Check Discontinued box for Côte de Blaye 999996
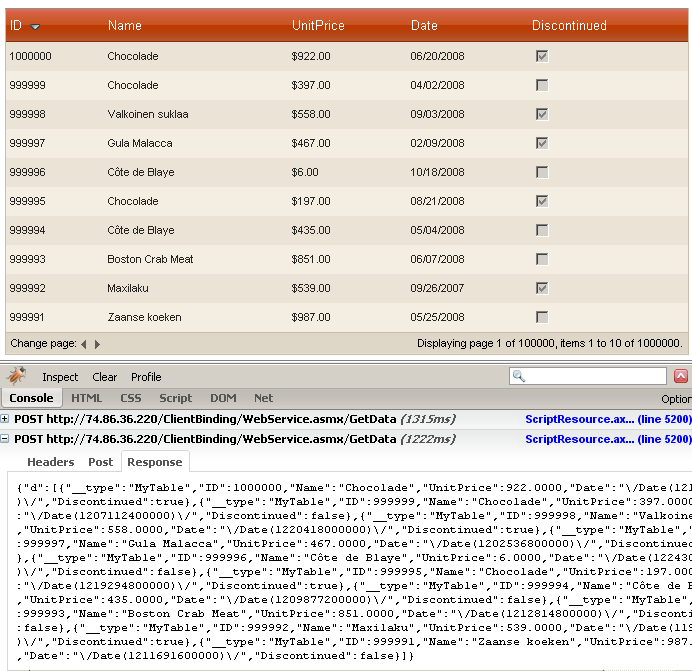The height and width of the screenshot is (671, 692). pyautogui.click(x=542, y=173)
